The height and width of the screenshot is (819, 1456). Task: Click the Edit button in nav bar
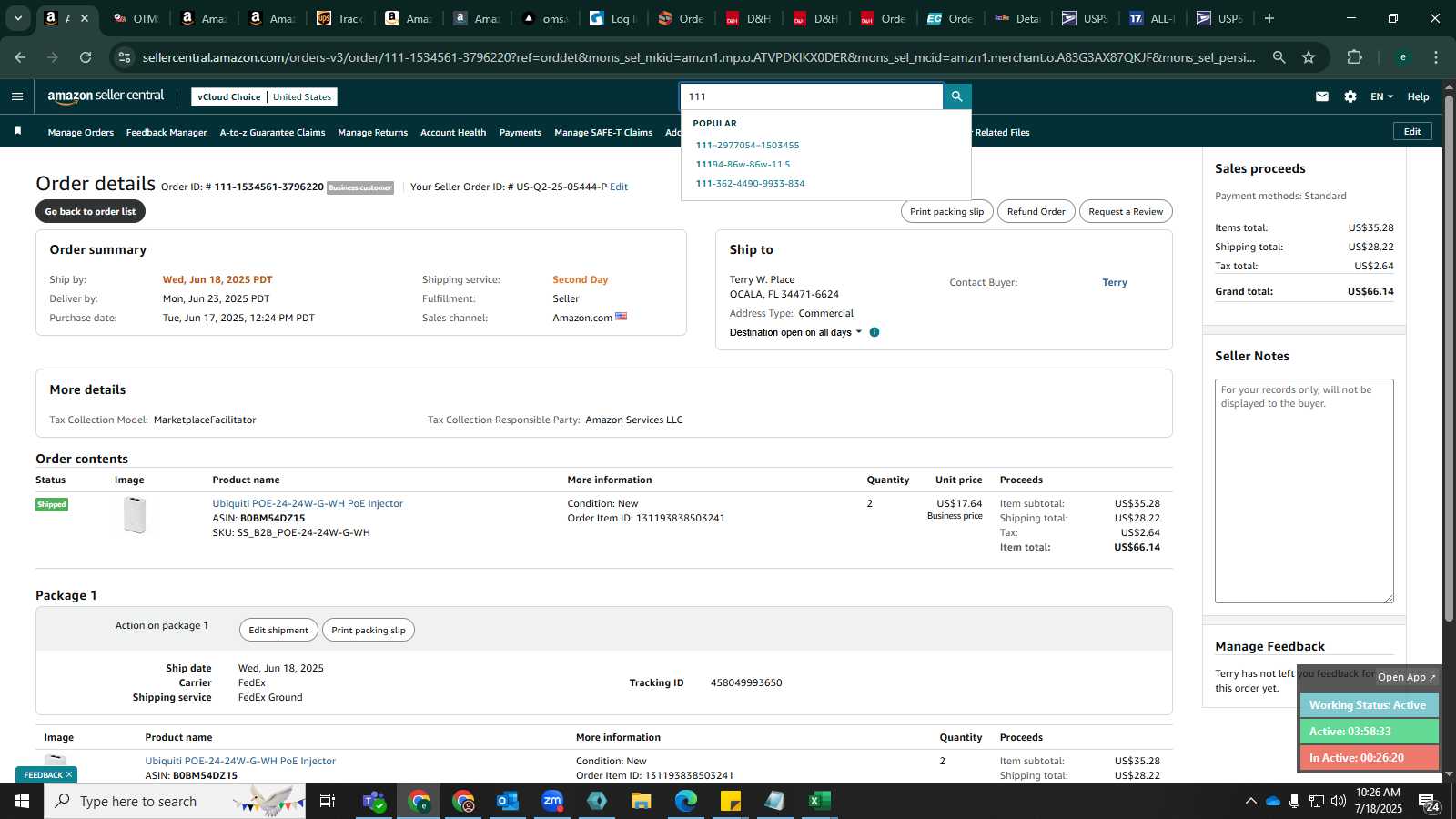coord(1412,131)
